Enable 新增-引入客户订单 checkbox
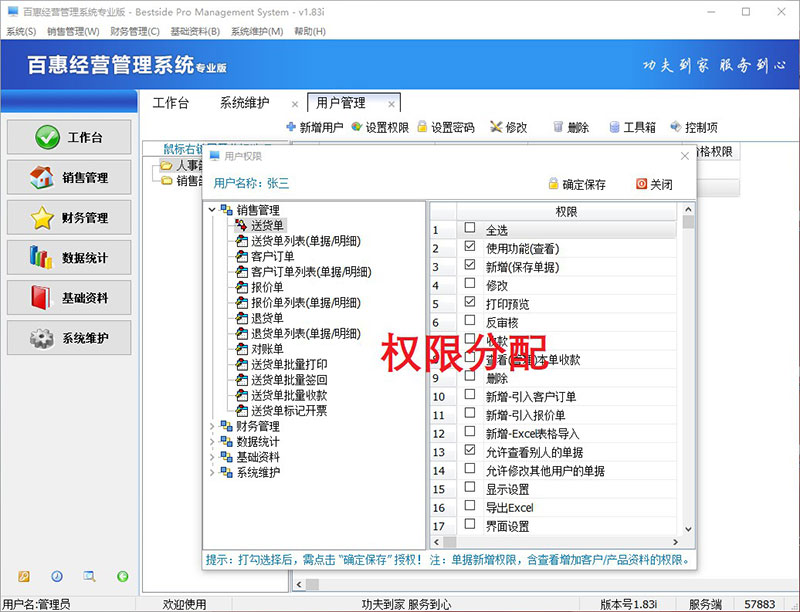 click(x=470, y=394)
